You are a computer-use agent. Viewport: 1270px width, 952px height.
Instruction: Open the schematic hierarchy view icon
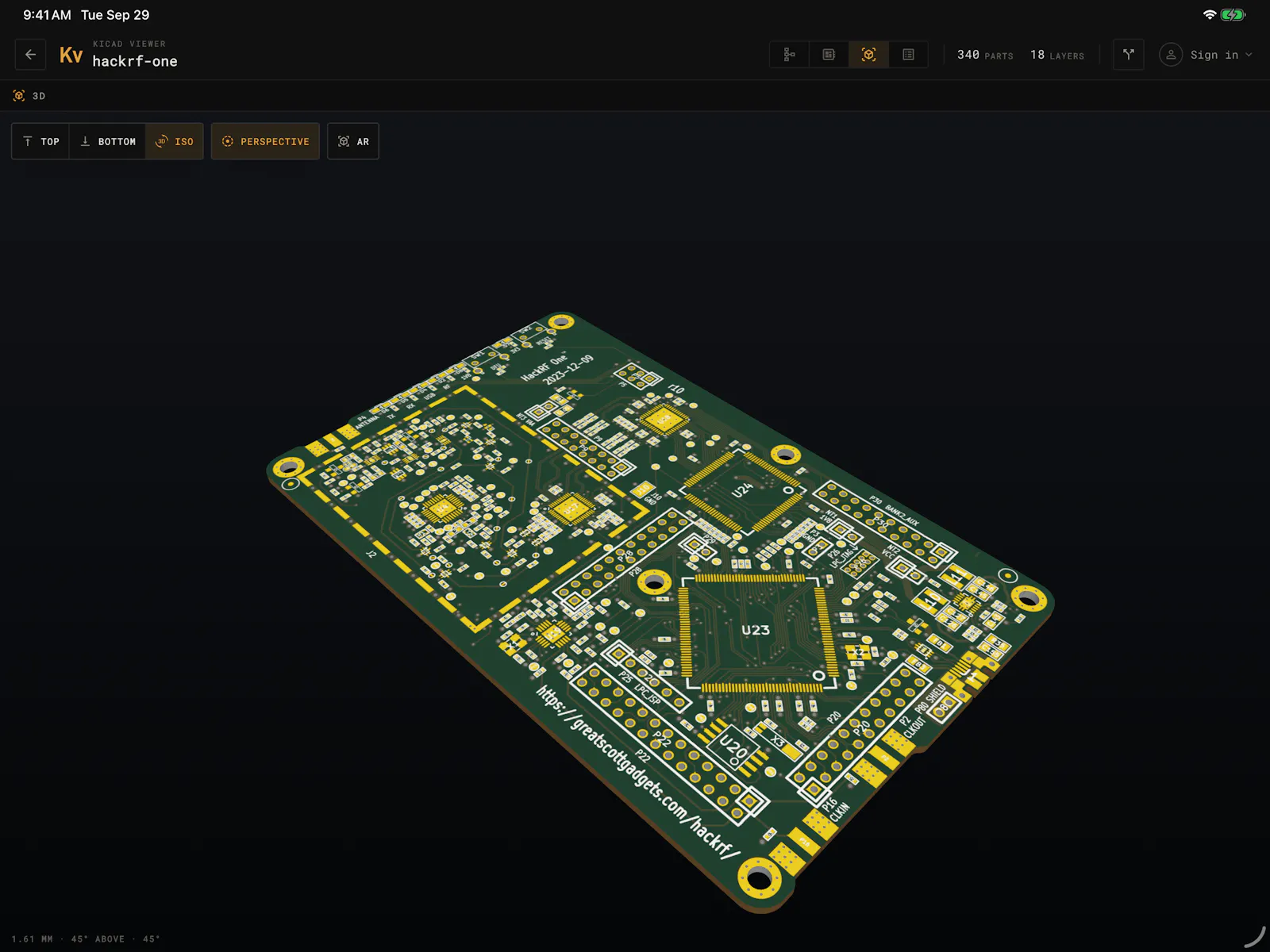pos(789,55)
